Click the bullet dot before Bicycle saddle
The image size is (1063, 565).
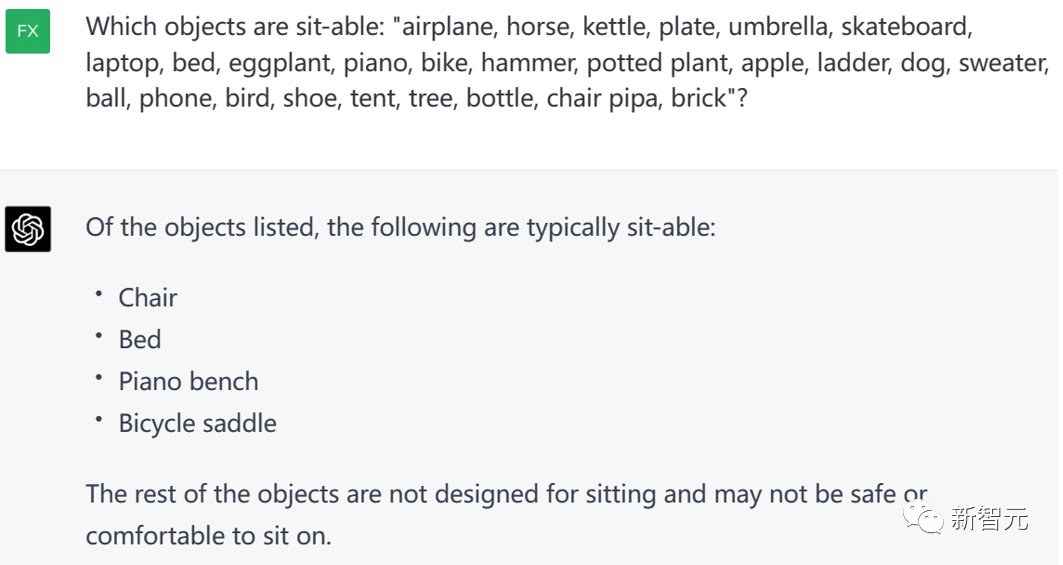point(100,421)
